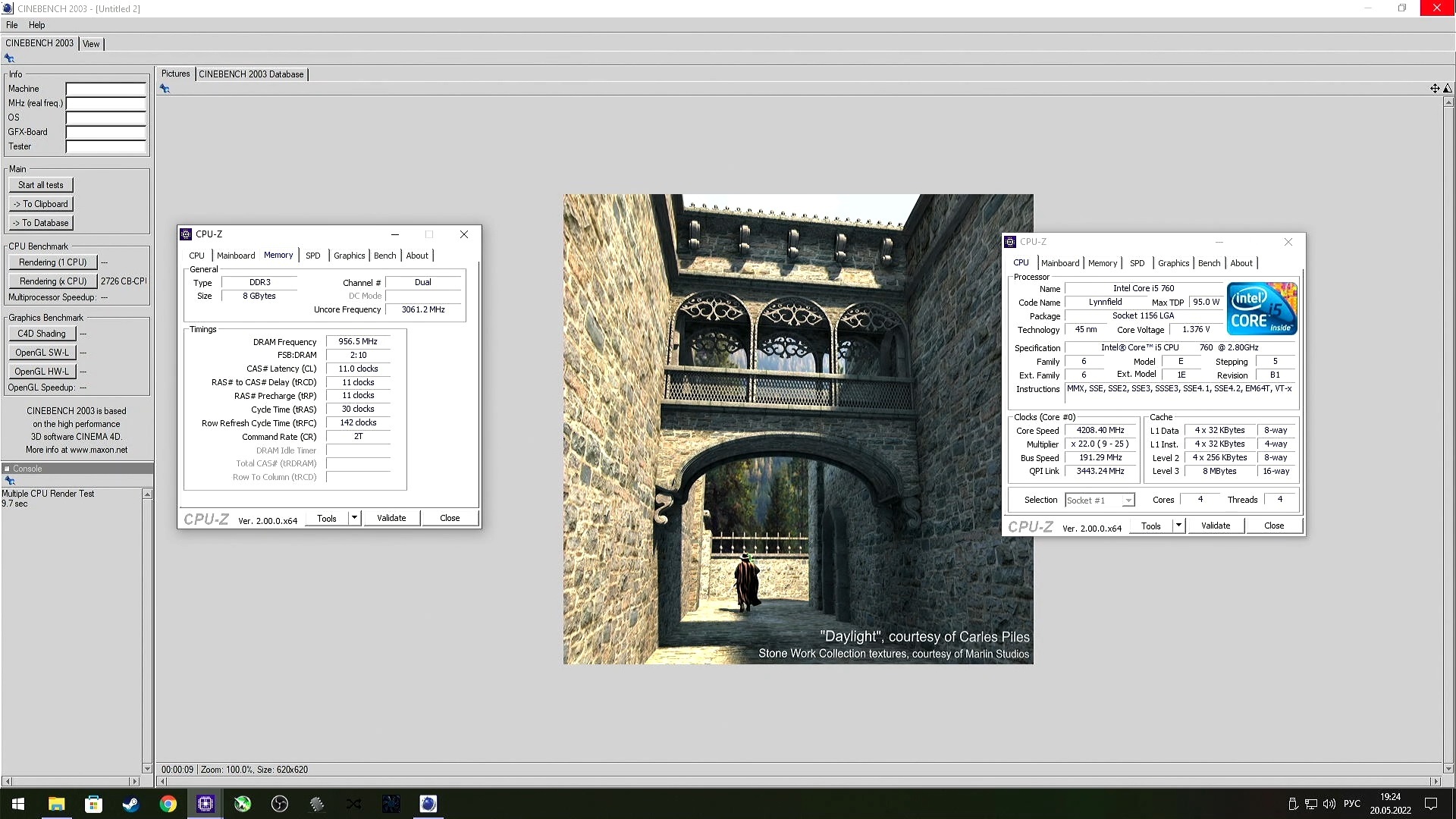The width and height of the screenshot is (1456, 819).
Task: Open the Tools dropdown arrow in Memory CPU-Z
Action: point(354,518)
